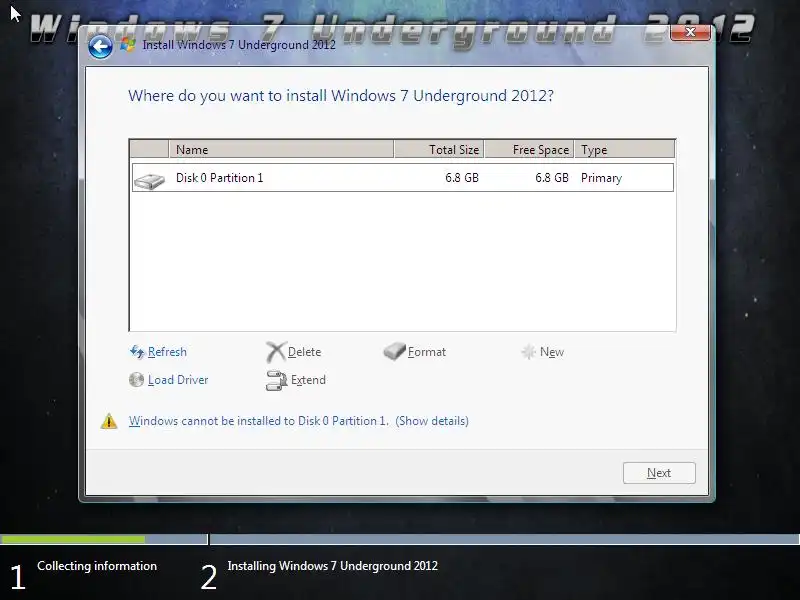
Task: Click the Windows flag icon in title bar
Action: [128, 45]
